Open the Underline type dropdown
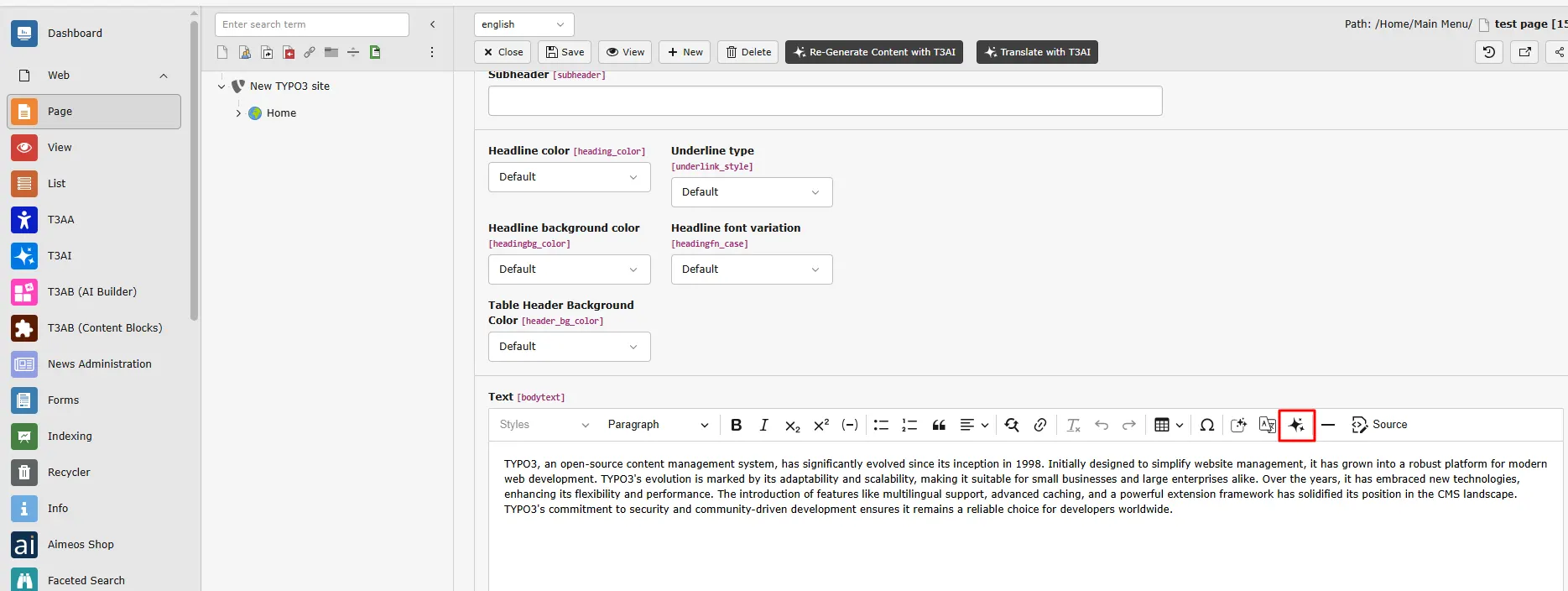This screenshot has width=1568, height=591. (752, 192)
